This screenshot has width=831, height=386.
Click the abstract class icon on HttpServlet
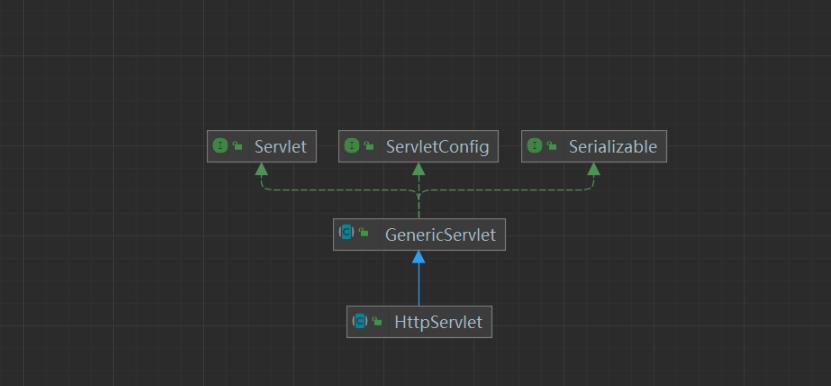[360, 320]
